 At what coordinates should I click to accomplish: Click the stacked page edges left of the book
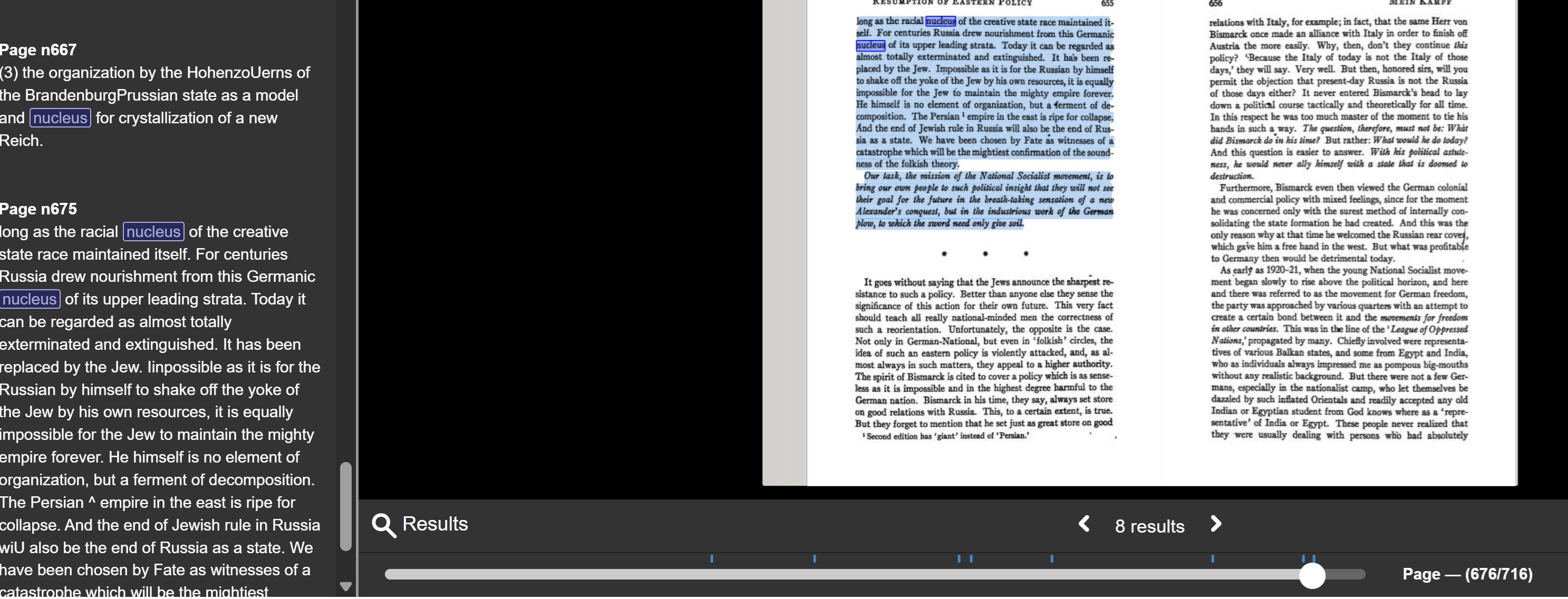(785, 243)
